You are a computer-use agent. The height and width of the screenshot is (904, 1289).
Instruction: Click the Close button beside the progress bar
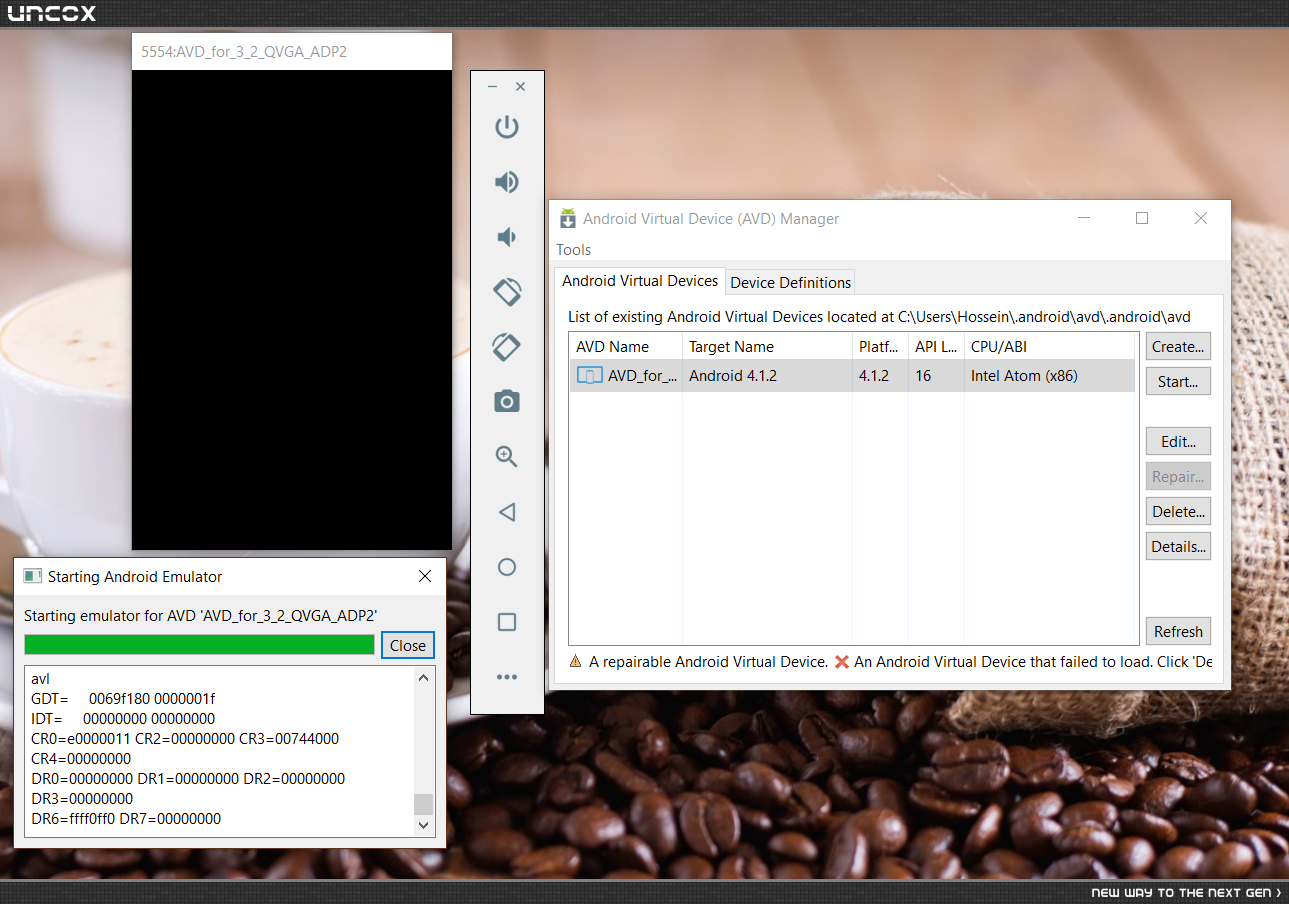pyautogui.click(x=408, y=645)
